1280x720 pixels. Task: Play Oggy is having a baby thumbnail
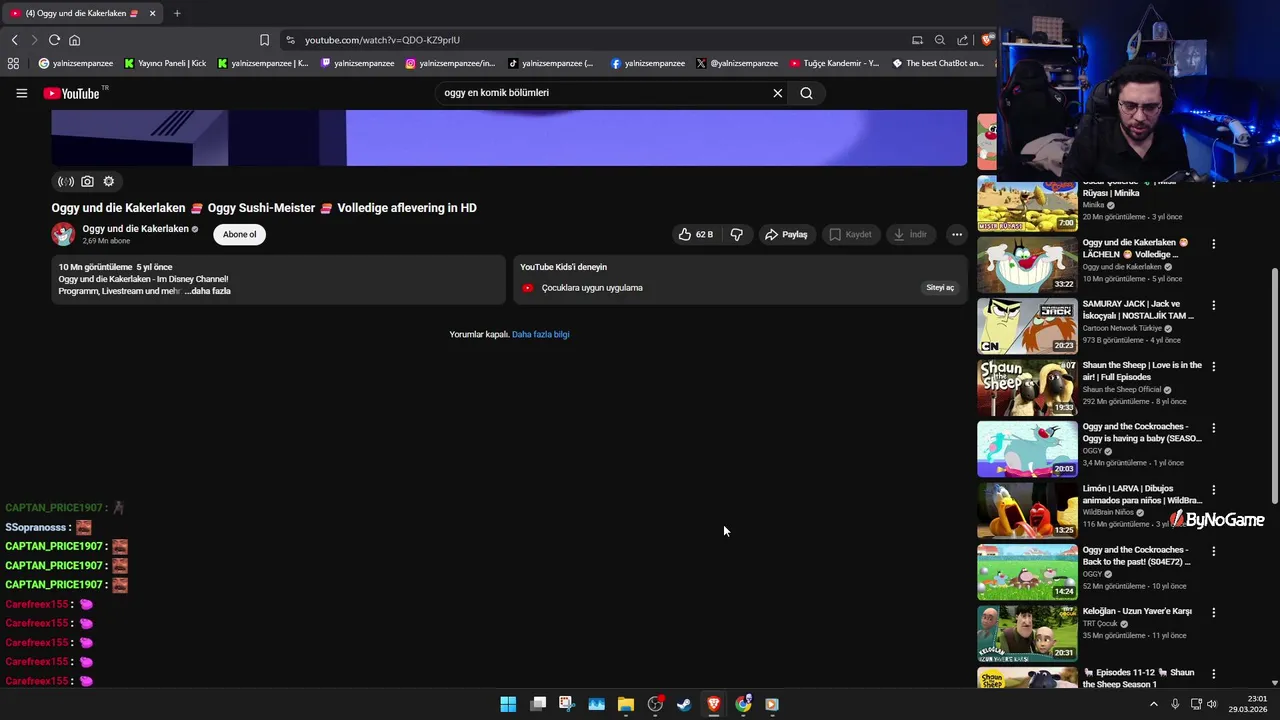[x=1027, y=449]
